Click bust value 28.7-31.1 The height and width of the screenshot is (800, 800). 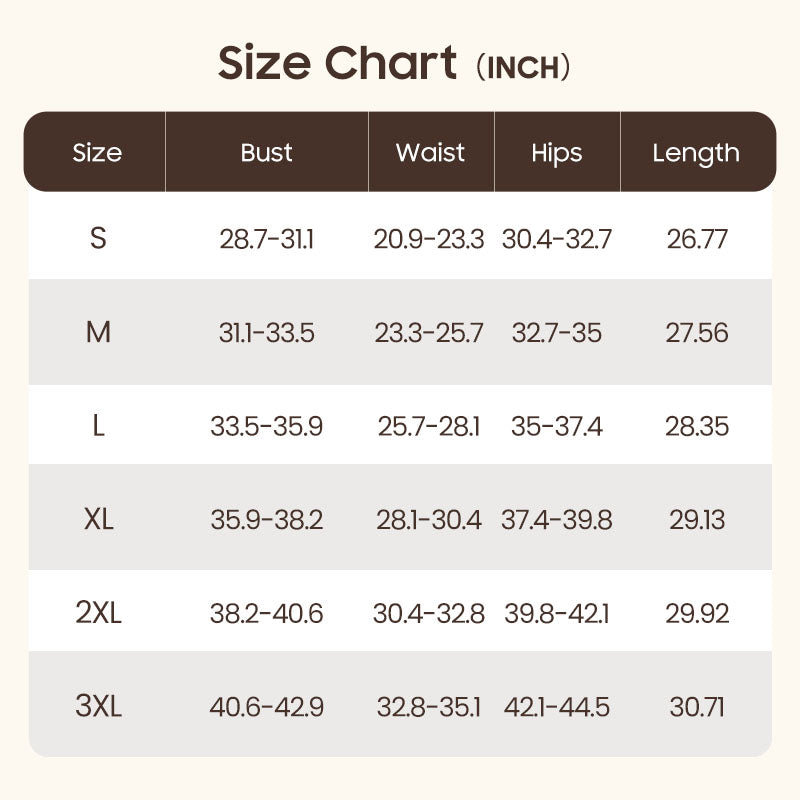coord(266,239)
